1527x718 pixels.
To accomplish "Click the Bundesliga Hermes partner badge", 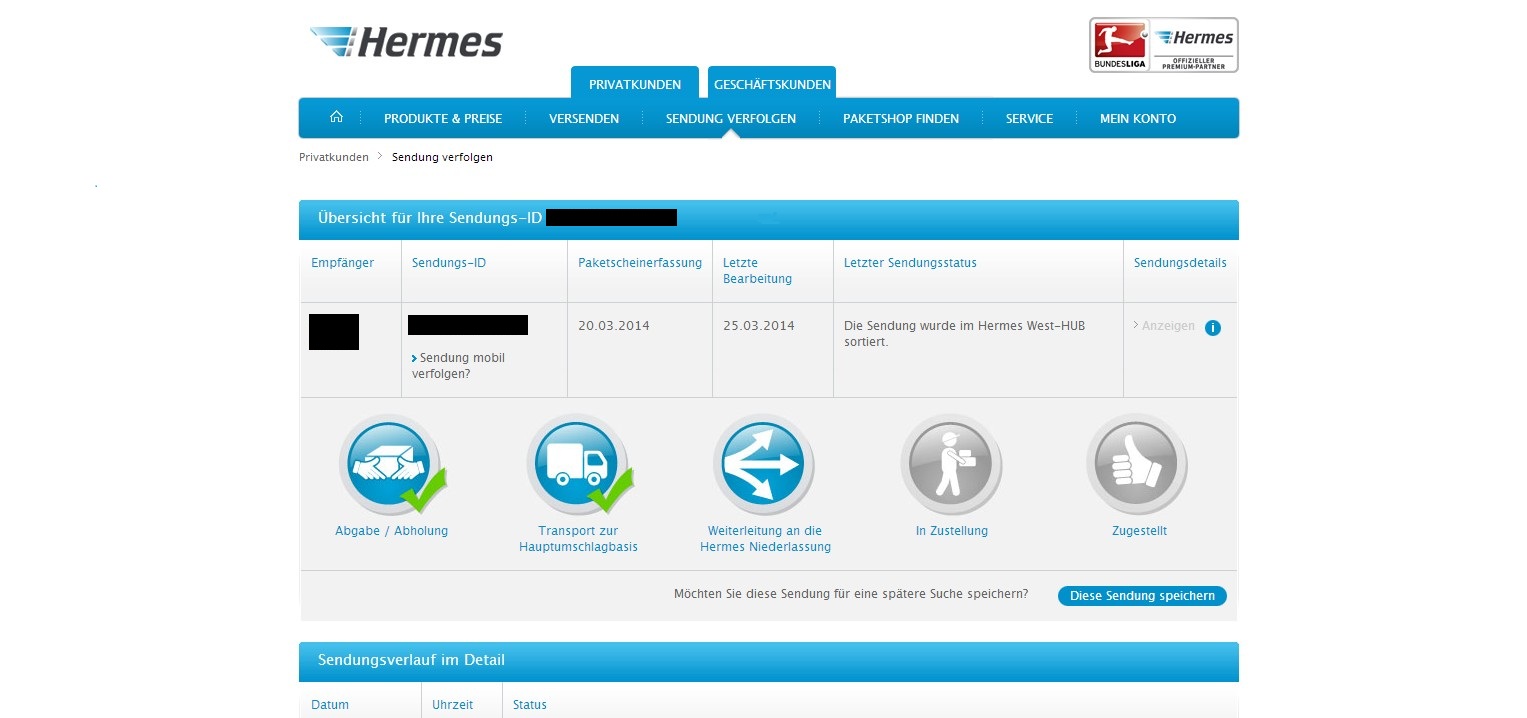I will (1163, 45).
